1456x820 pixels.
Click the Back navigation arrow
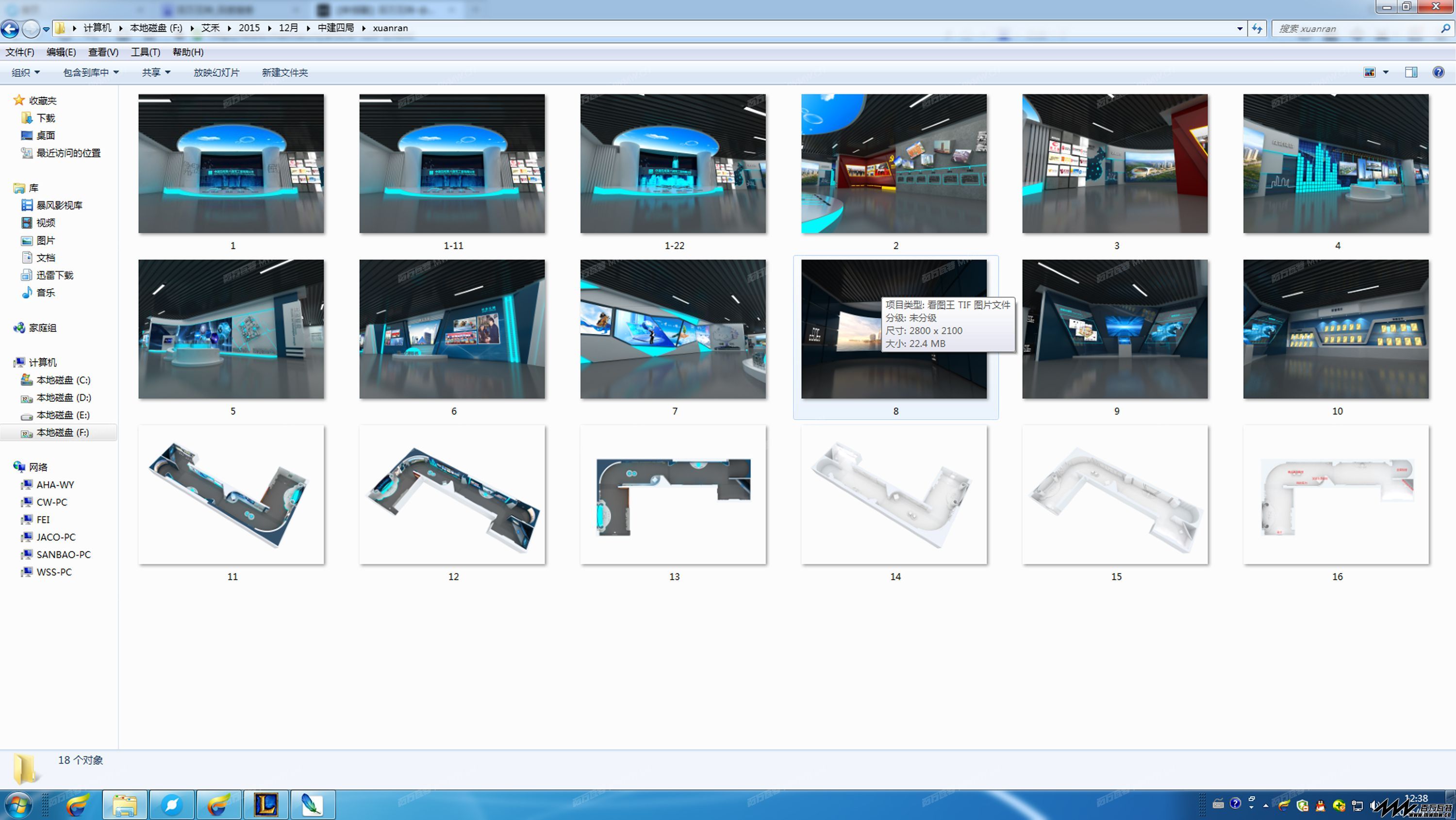click(10, 28)
